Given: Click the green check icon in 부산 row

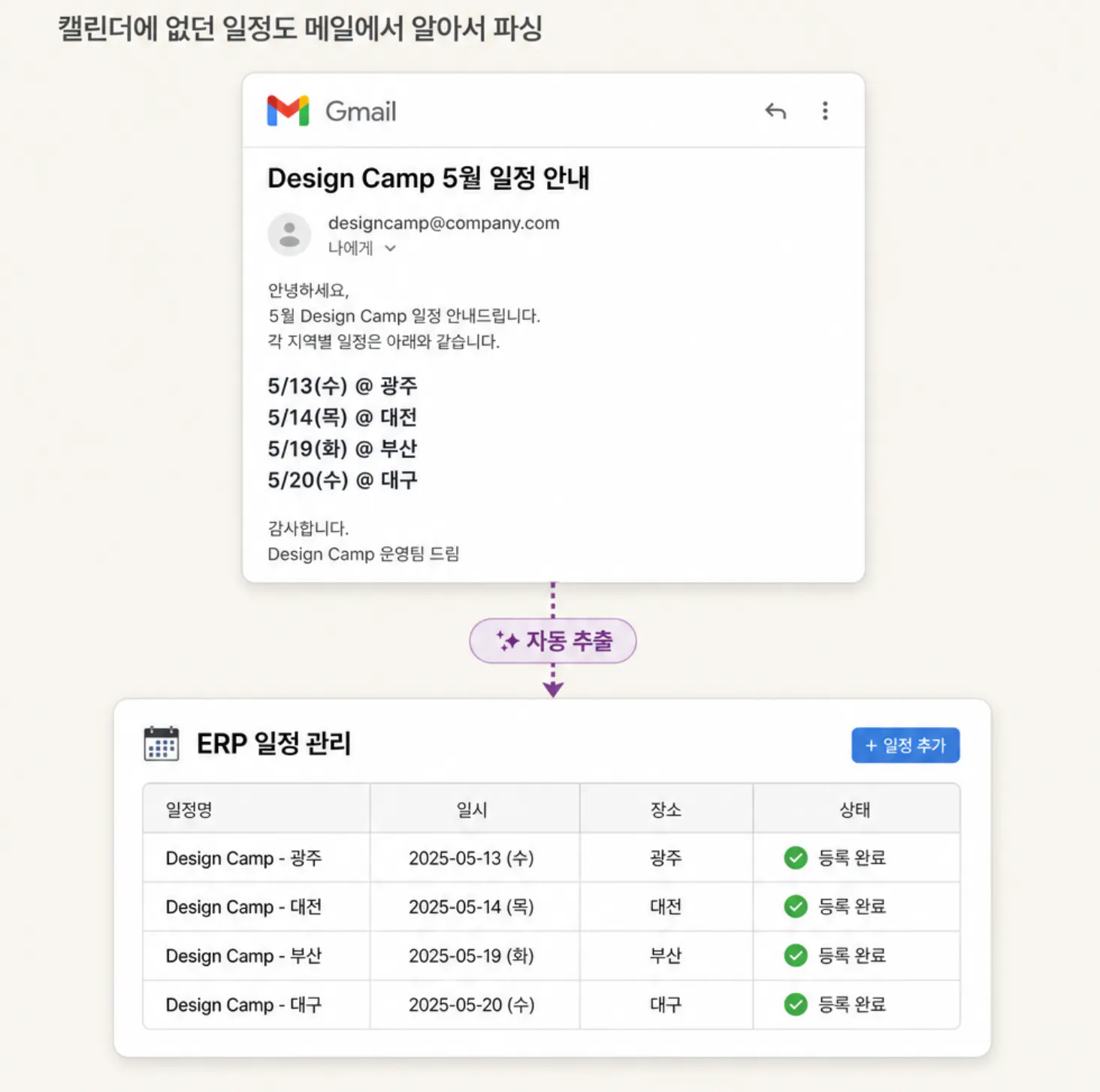Looking at the screenshot, I should (796, 955).
